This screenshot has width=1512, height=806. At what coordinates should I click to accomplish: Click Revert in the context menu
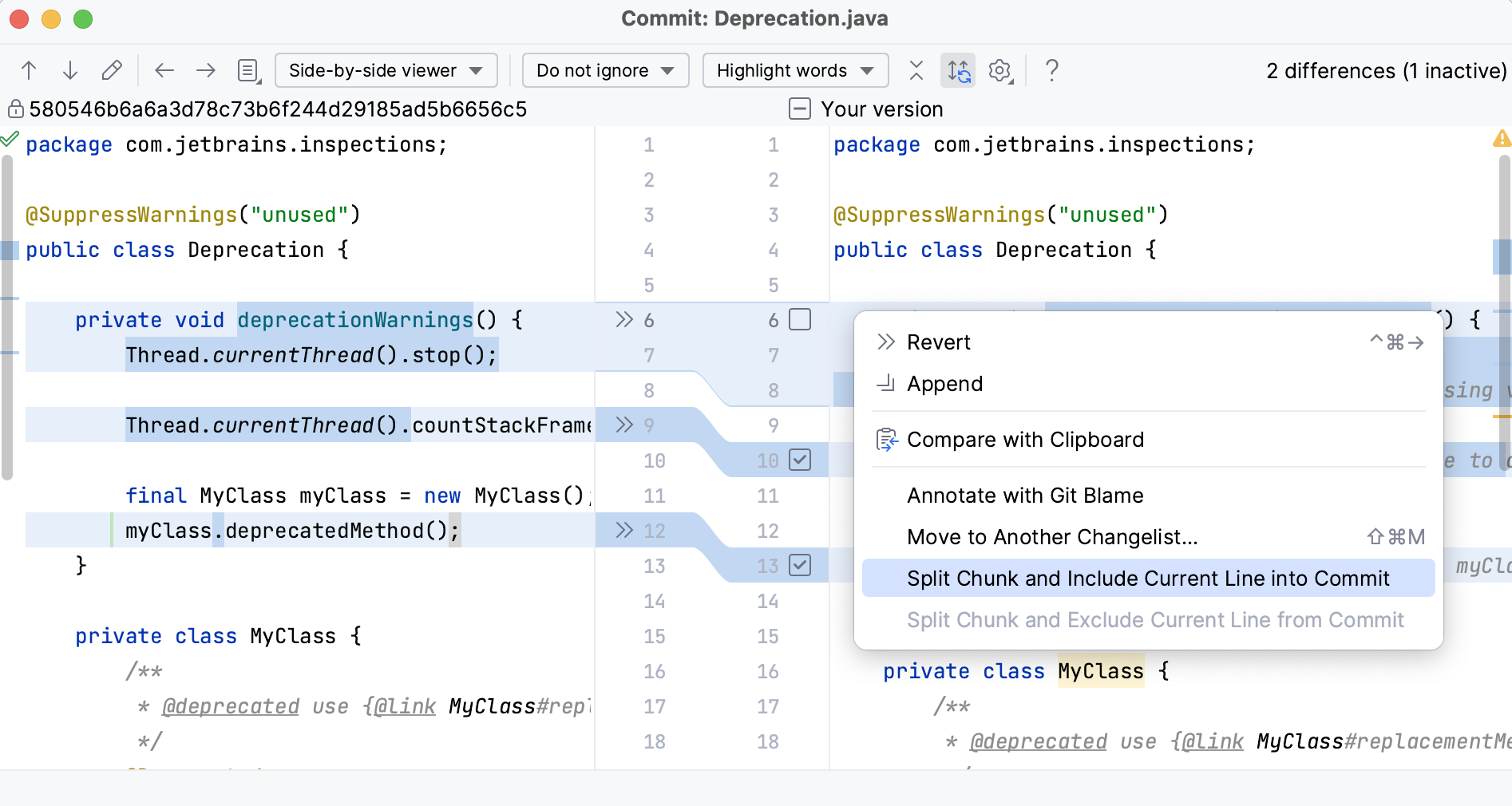[x=939, y=342]
